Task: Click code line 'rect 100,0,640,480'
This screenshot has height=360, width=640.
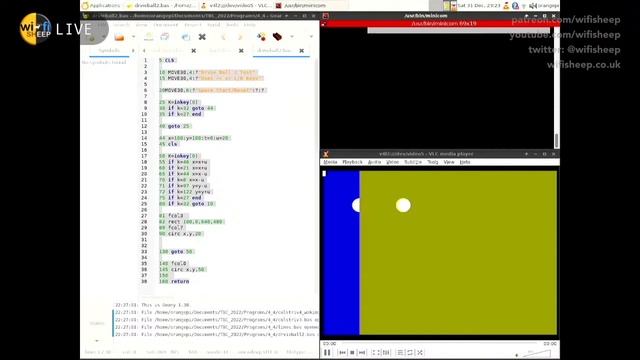Action: point(191,222)
